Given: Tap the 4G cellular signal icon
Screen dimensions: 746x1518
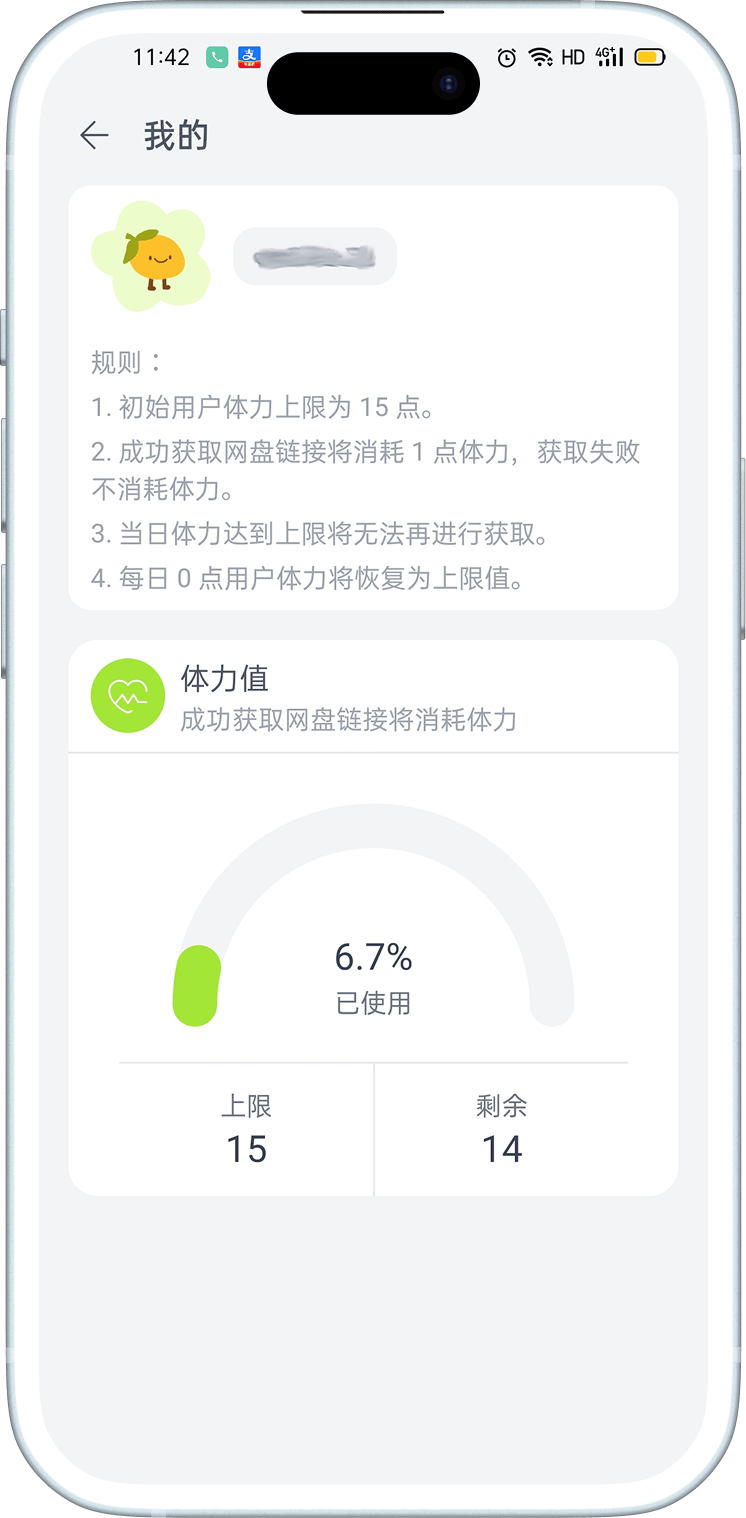Looking at the screenshot, I should [609, 58].
